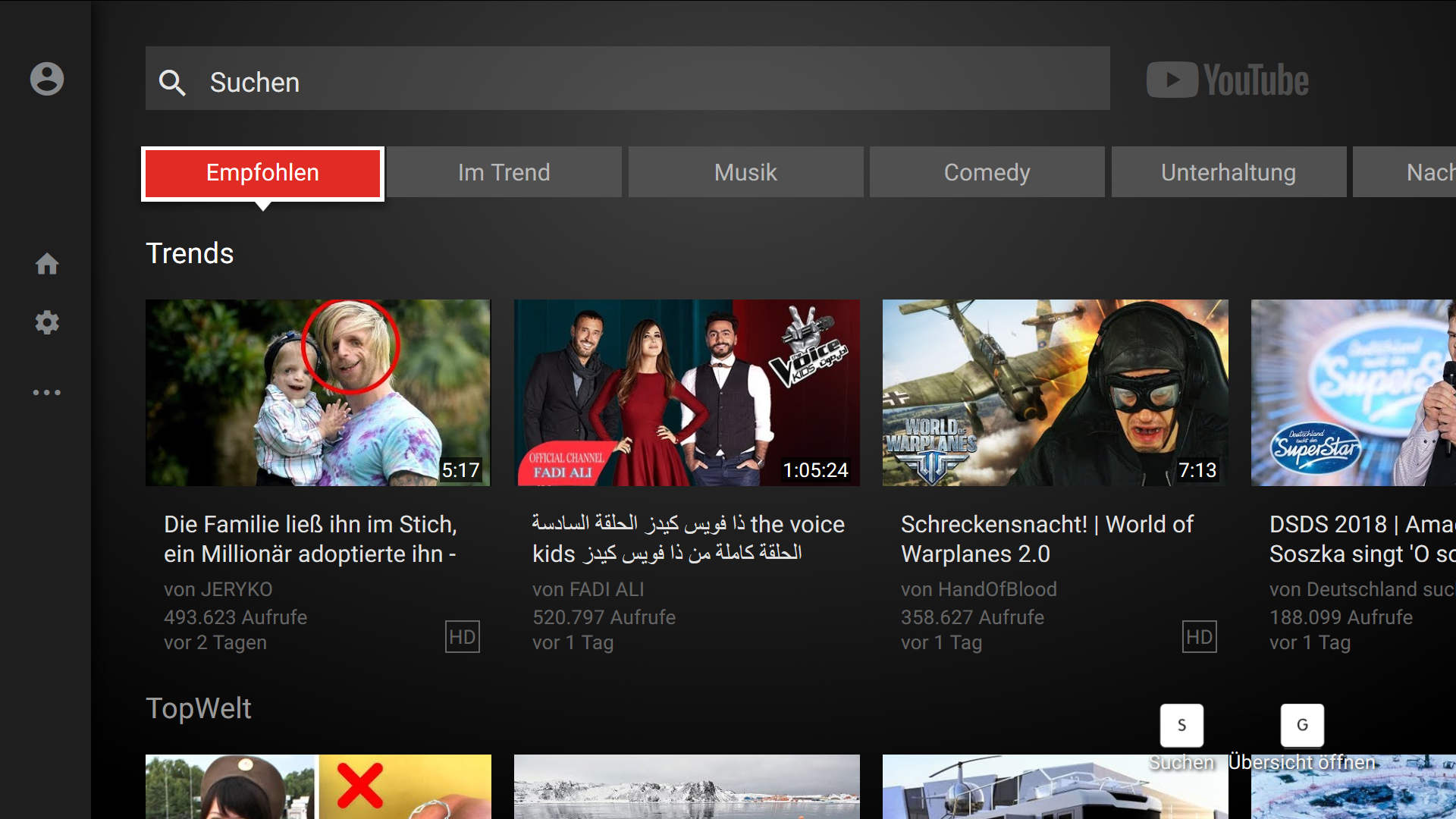
Task: Open more options three-dot menu
Action: point(47,393)
